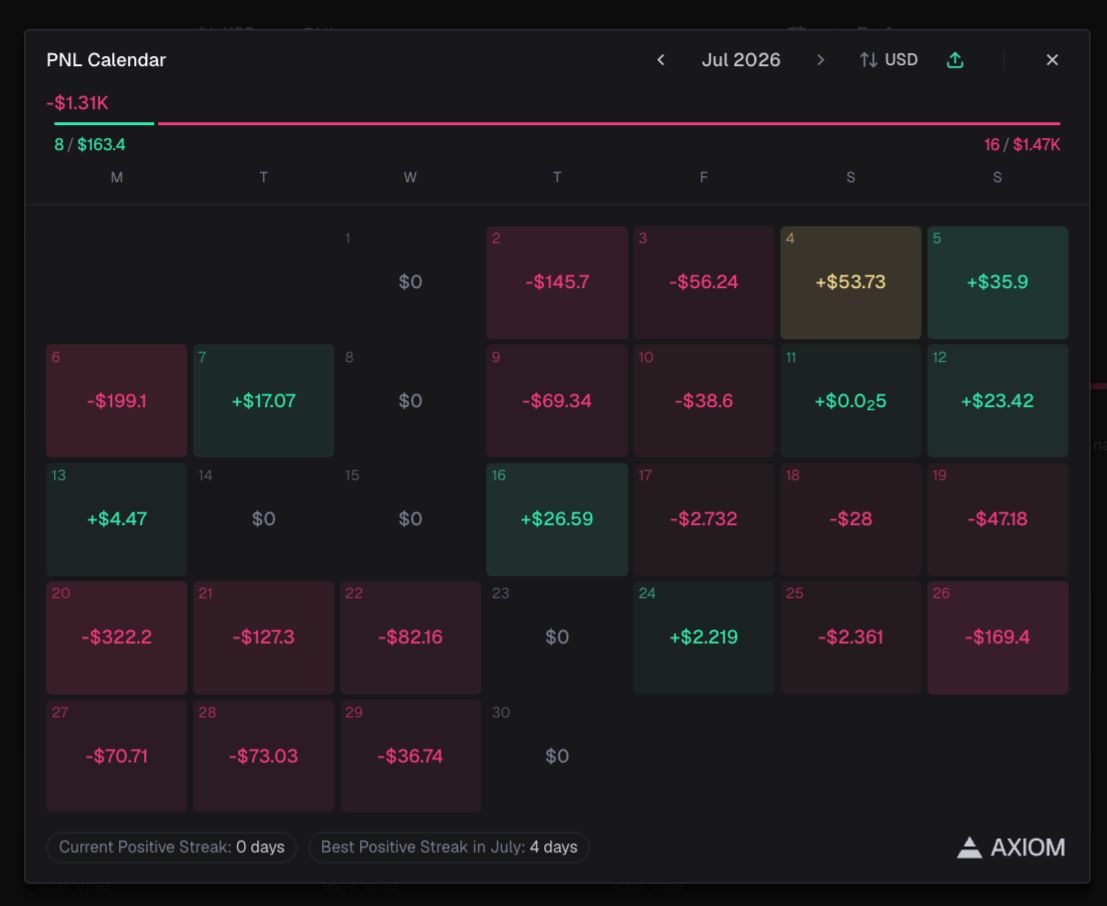The height and width of the screenshot is (906, 1107).
Task: Open the July 22 day with -$82.16
Action: [x=410, y=638]
